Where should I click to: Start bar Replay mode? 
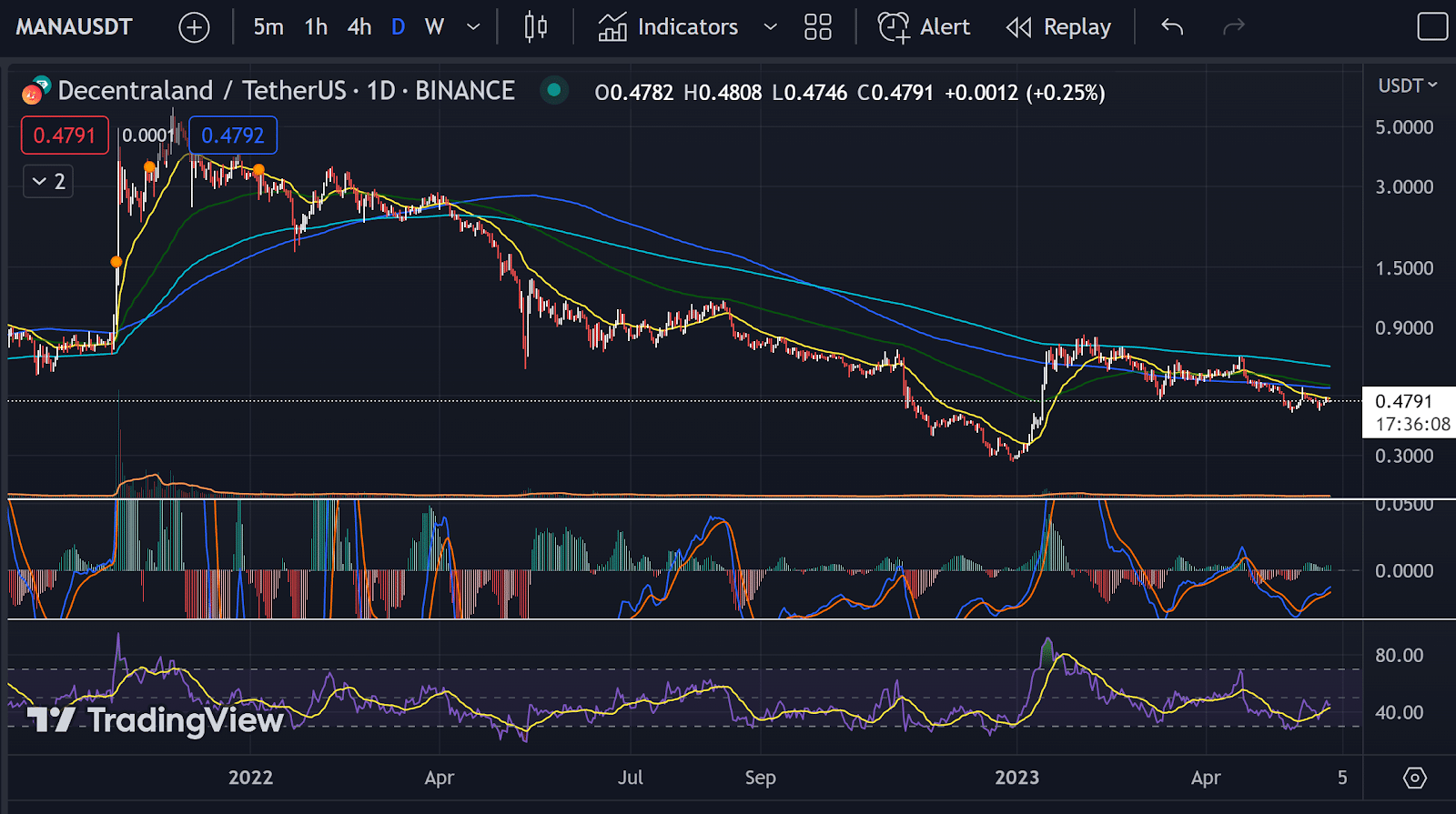coord(1058,27)
